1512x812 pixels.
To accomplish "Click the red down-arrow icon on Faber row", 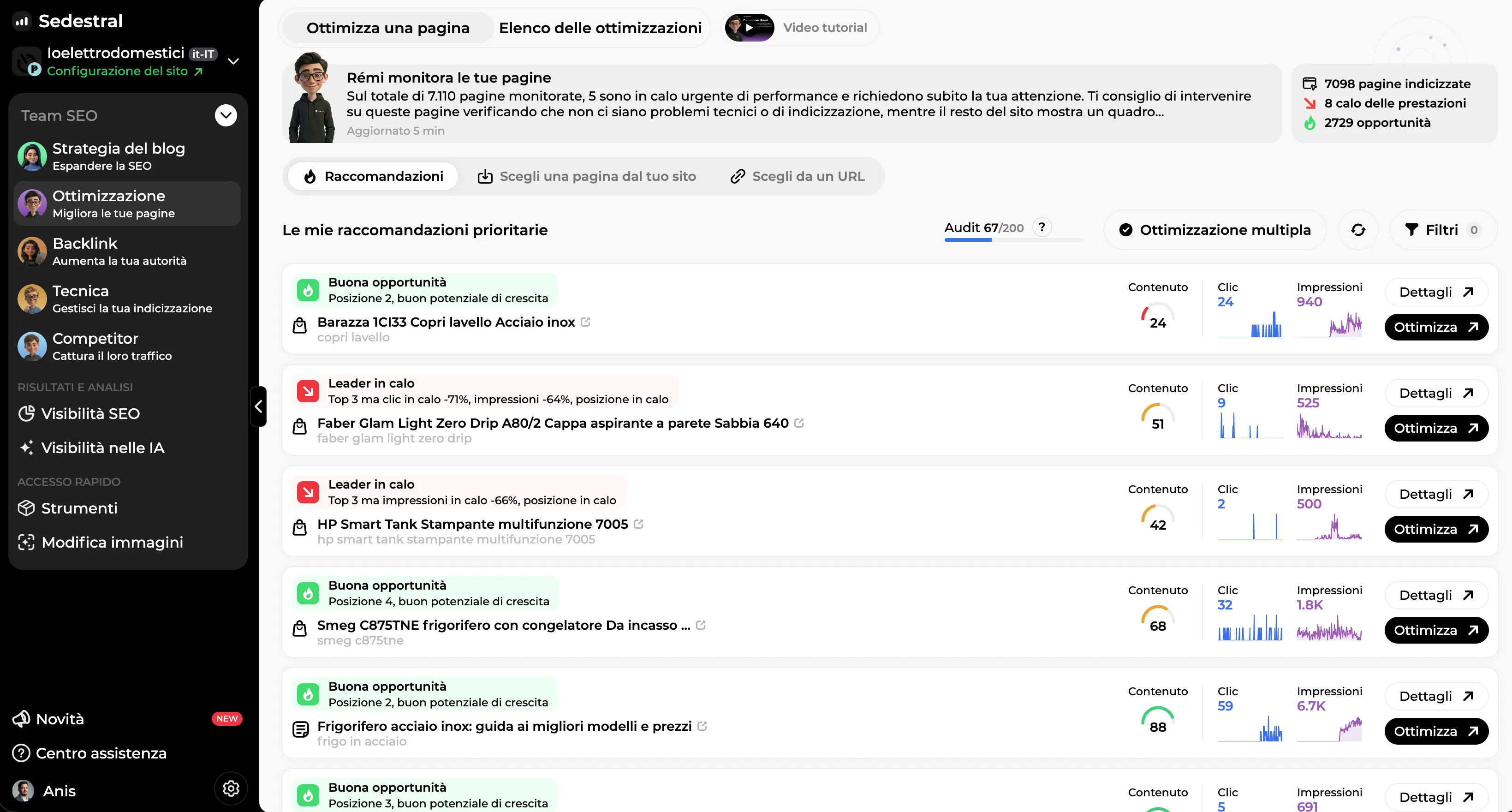I will tap(308, 391).
